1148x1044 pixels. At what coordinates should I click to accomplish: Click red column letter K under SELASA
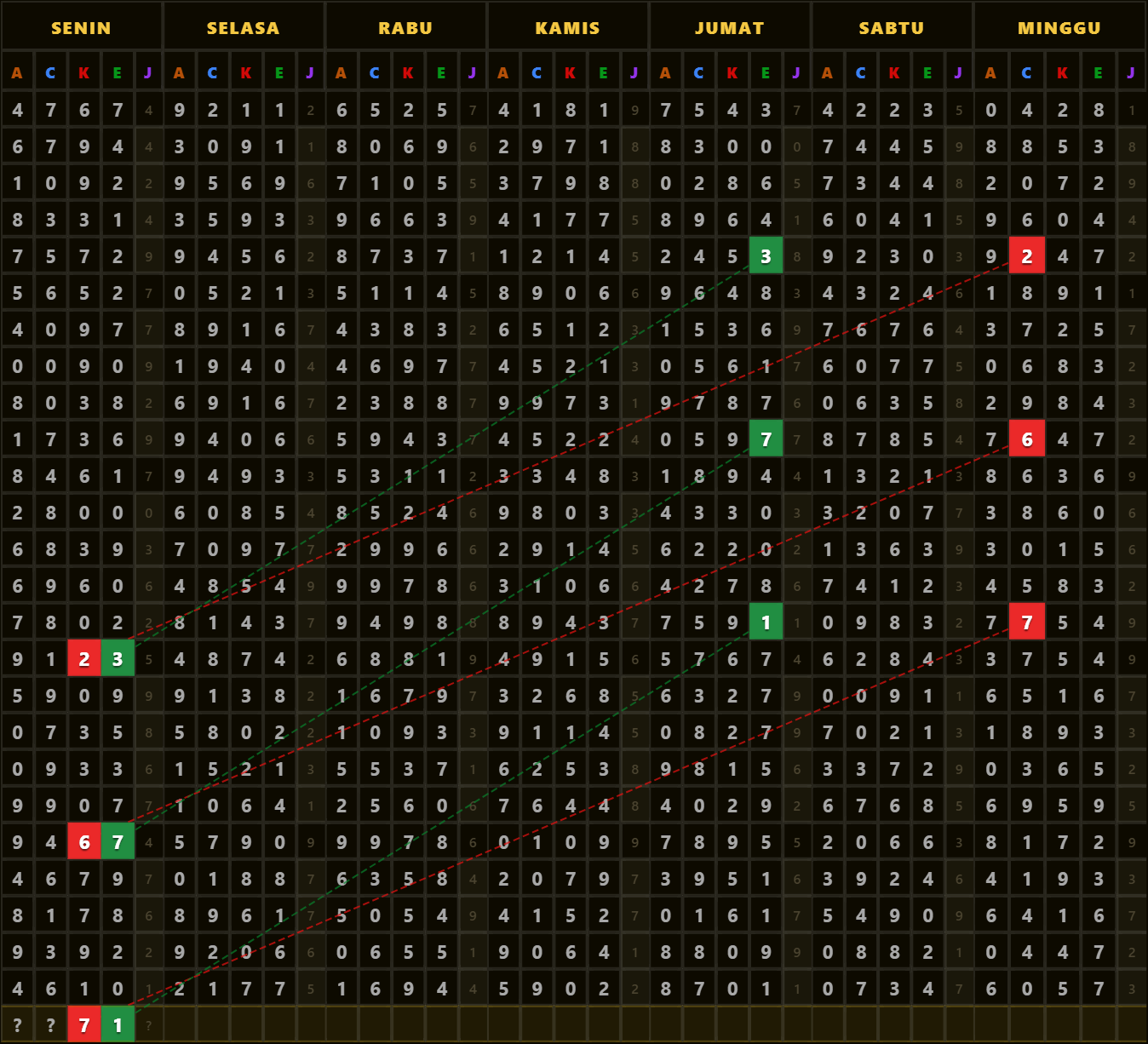[246, 73]
